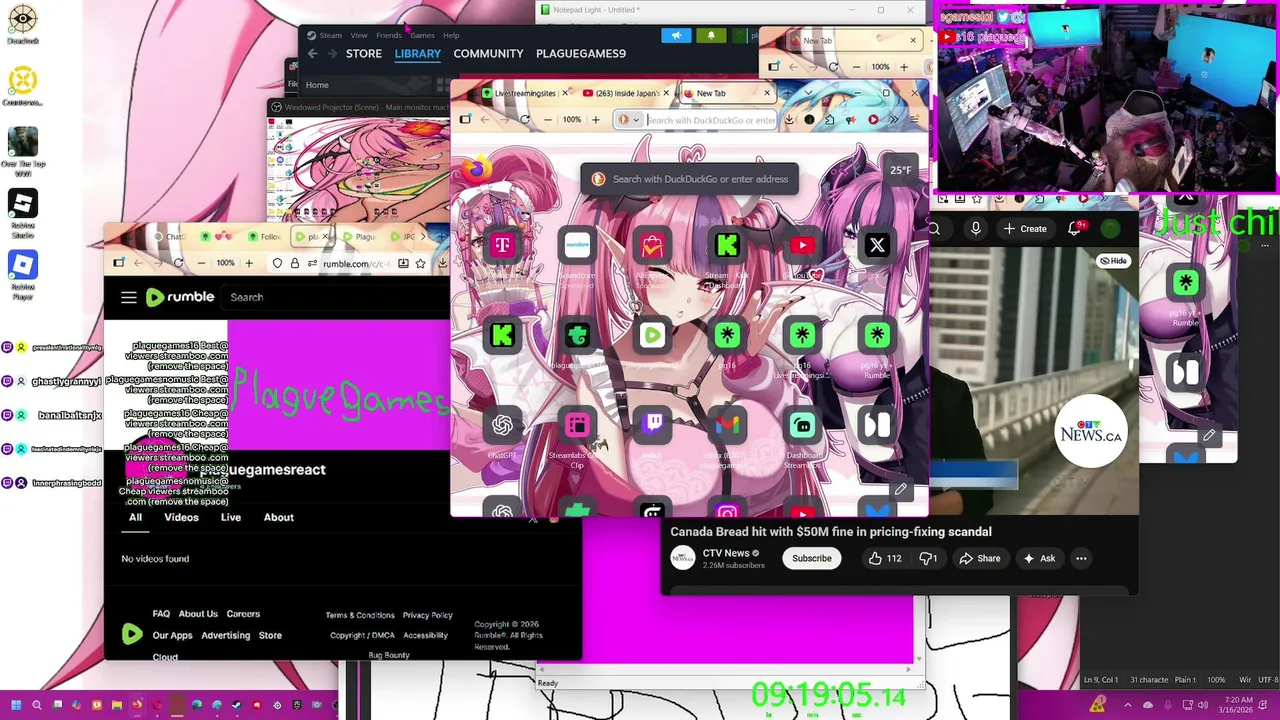Open downloads in front Firefox toolbar
1280x720 pixels.
[789, 120]
